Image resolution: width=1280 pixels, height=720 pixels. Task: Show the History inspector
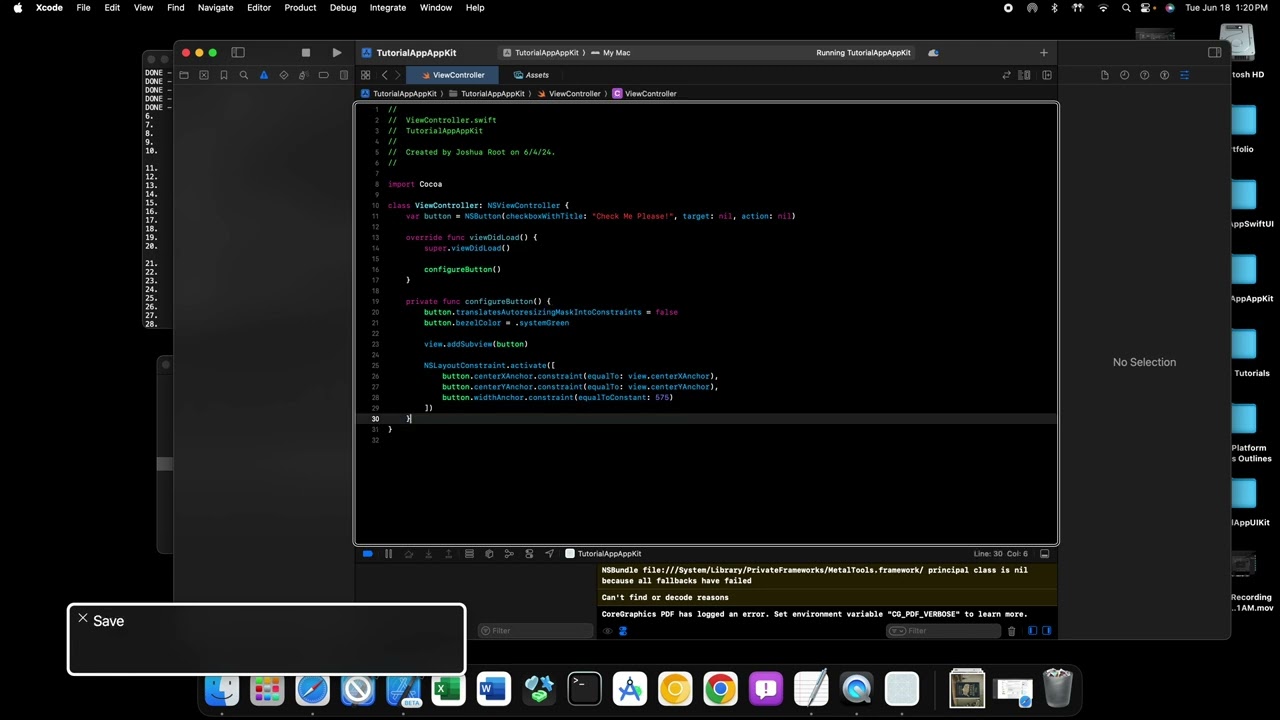coord(1125,75)
